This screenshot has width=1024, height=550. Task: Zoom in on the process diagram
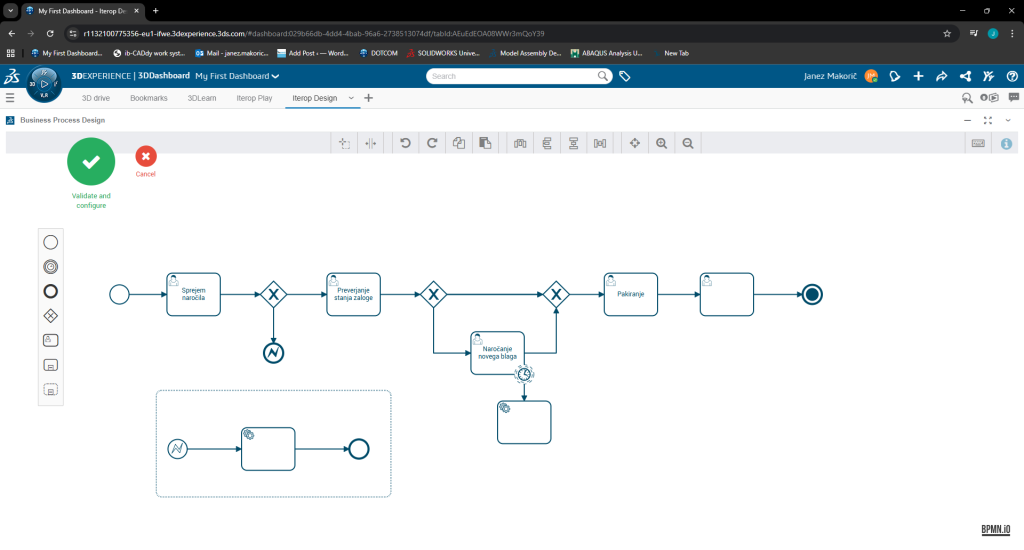pos(661,144)
